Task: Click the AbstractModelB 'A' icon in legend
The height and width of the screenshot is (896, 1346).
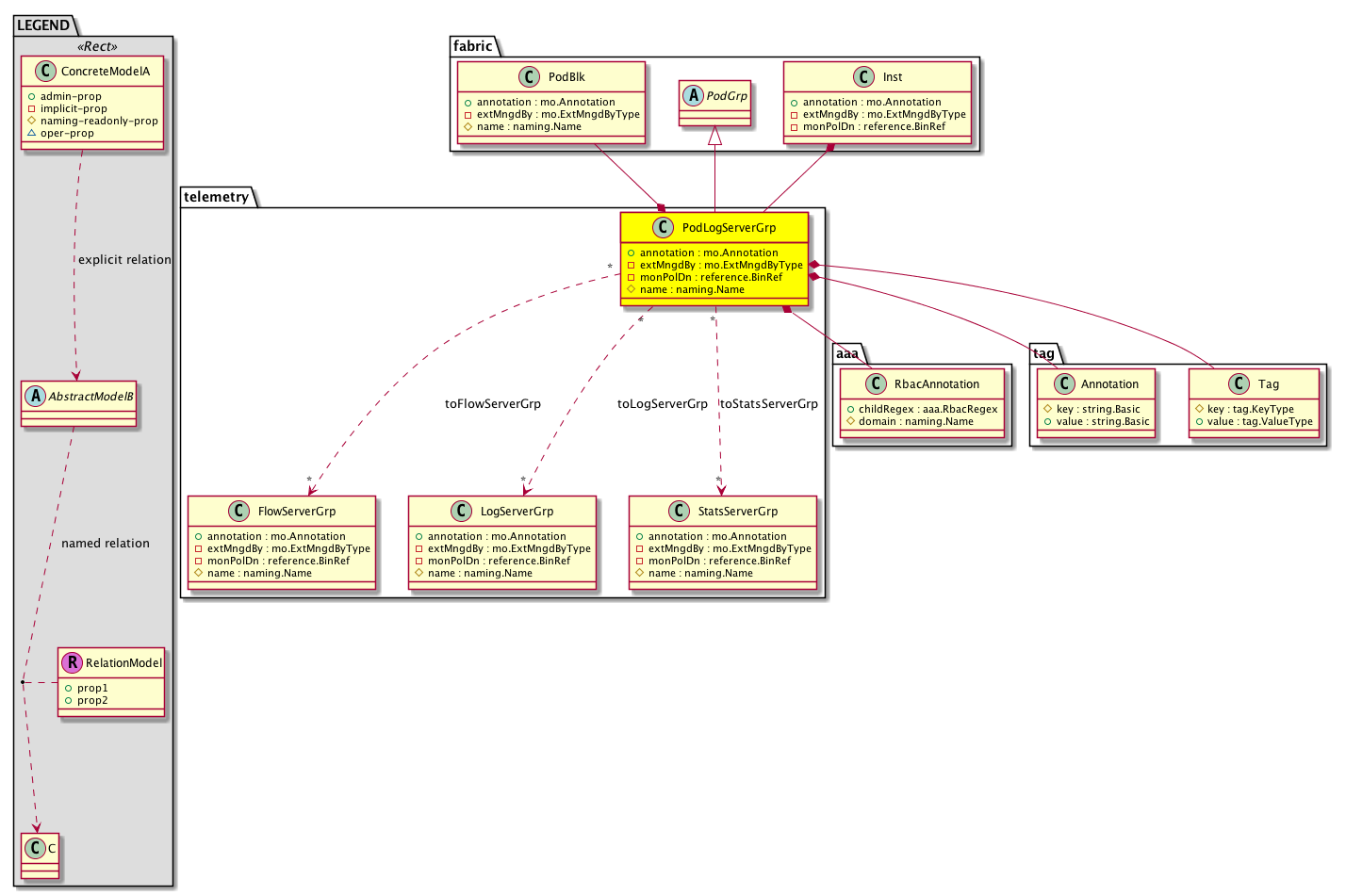Action: [36, 397]
